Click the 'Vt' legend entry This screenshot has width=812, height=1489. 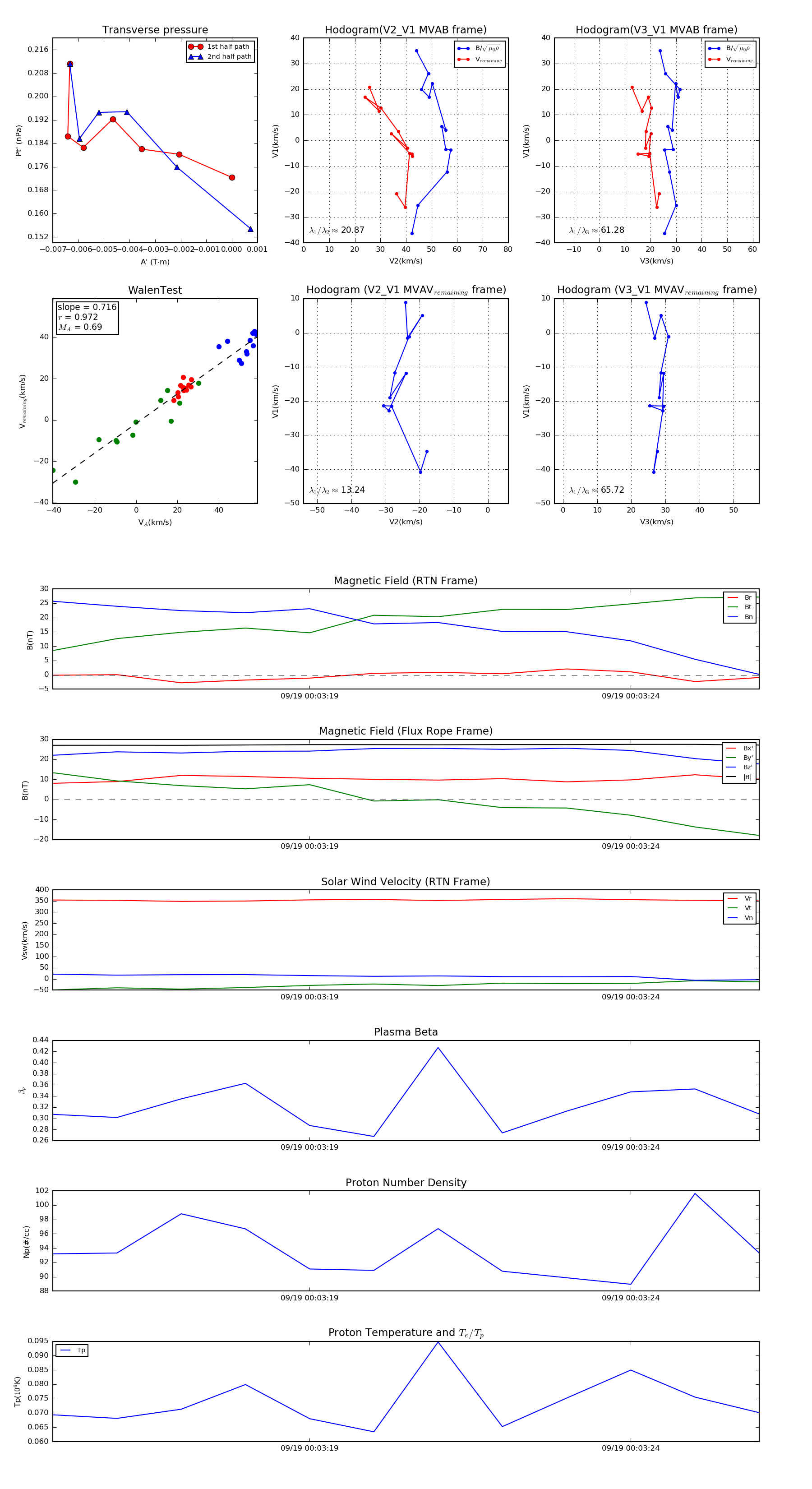[x=740, y=908]
